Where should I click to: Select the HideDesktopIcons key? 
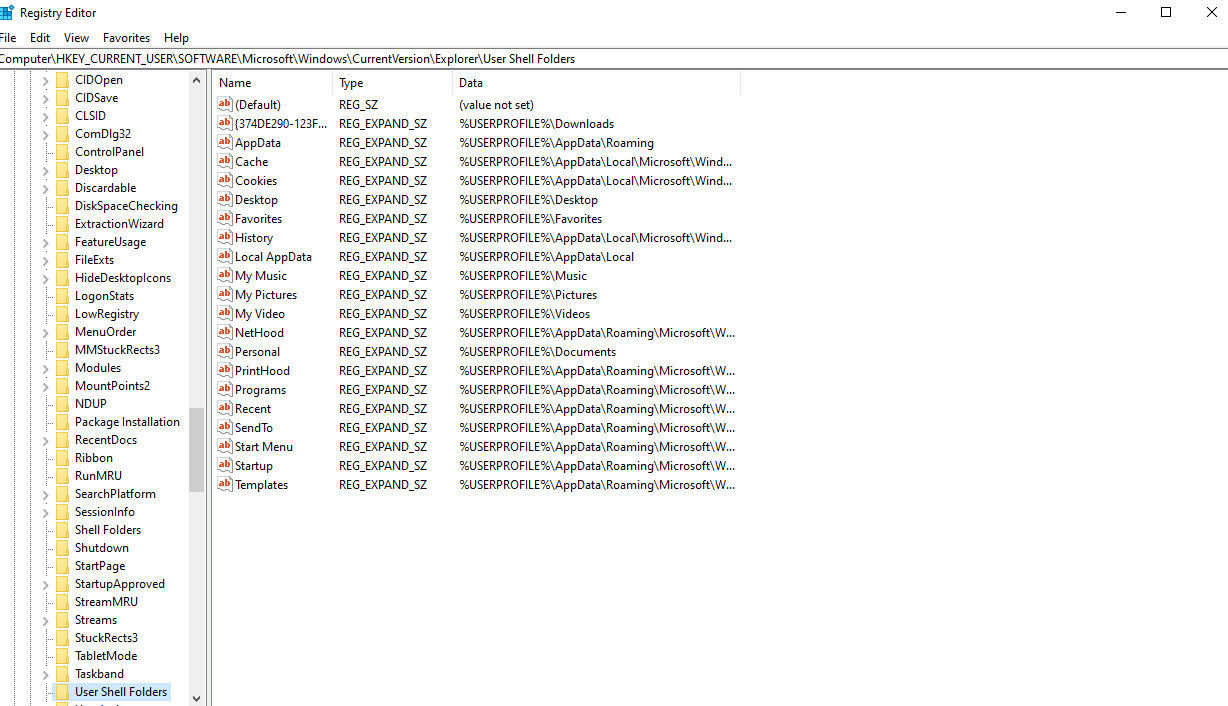122,278
